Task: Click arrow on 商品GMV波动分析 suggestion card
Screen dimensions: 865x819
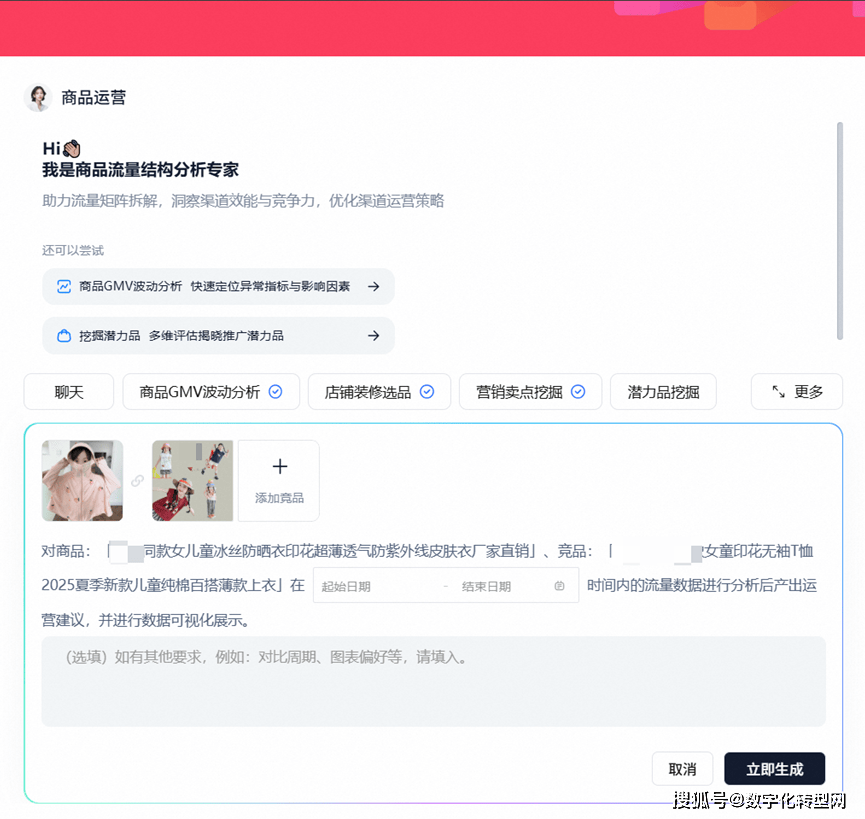Action: pos(373,286)
